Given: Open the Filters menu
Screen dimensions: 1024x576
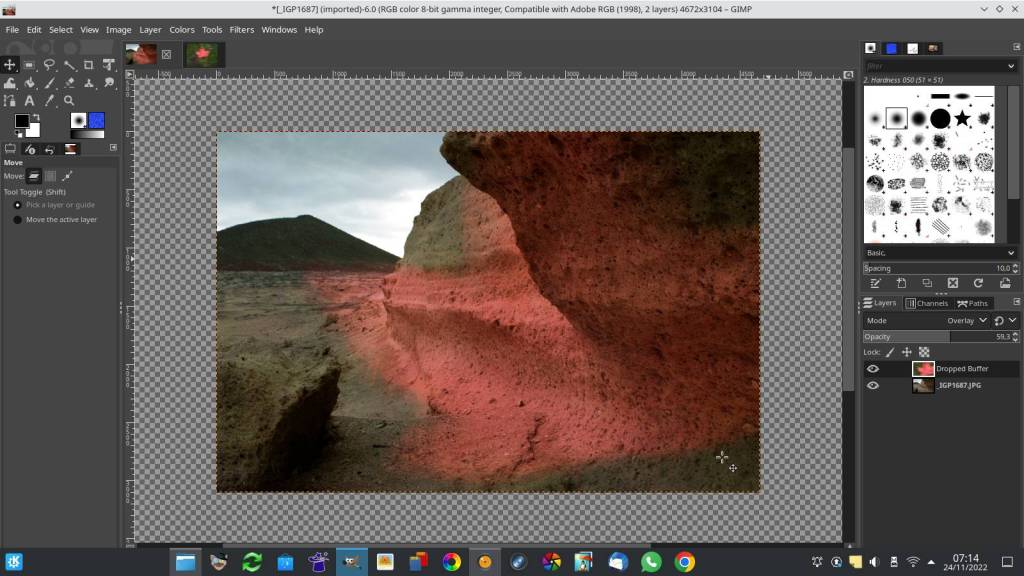Looking at the screenshot, I should click(x=241, y=30).
